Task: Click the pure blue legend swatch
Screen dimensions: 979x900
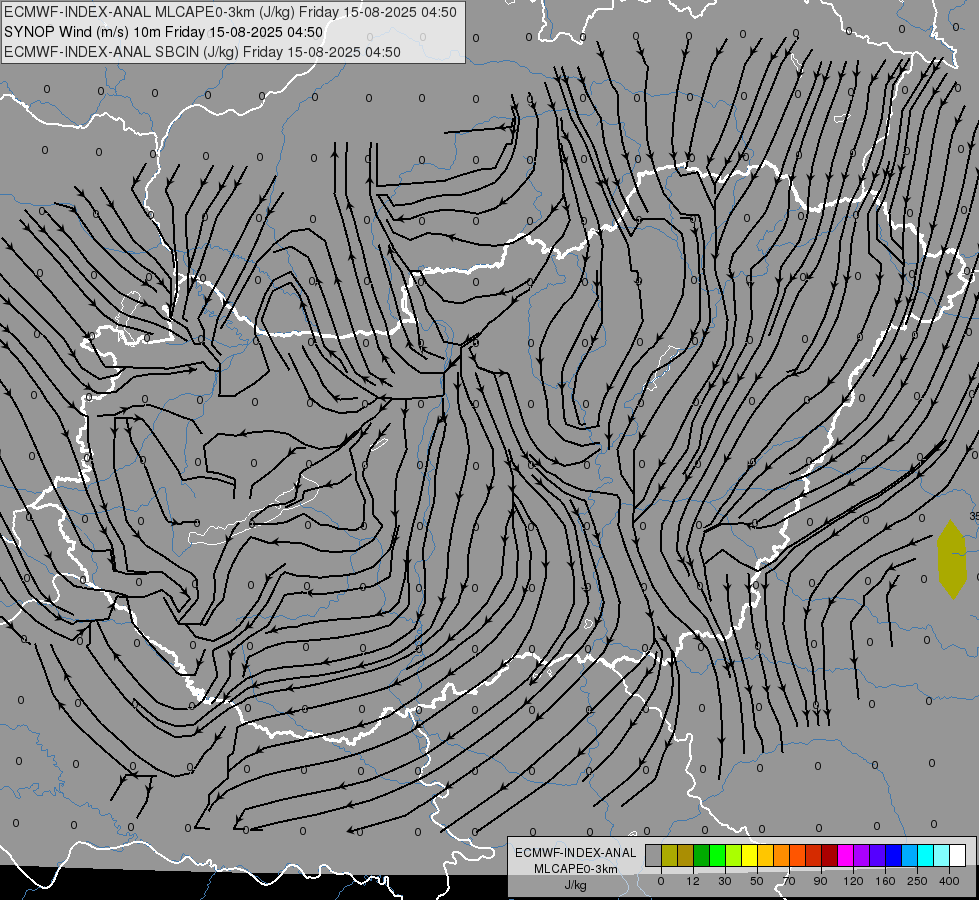Action: pyautogui.click(x=894, y=855)
